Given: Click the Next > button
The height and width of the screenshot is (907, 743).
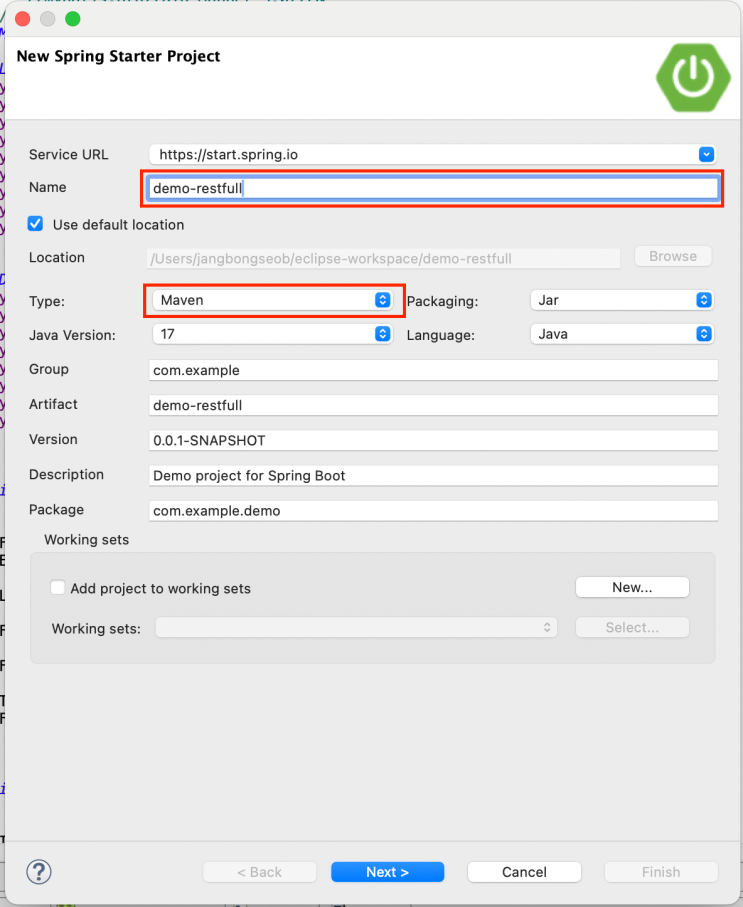Looking at the screenshot, I should [x=388, y=872].
